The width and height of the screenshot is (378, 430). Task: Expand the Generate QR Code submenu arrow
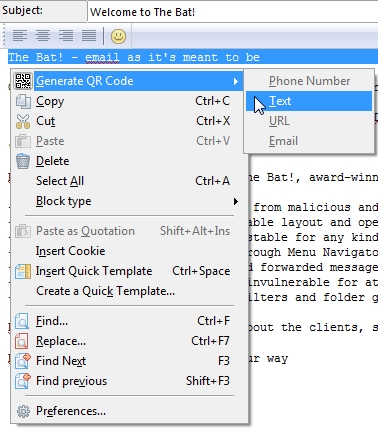(x=236, y=81)
